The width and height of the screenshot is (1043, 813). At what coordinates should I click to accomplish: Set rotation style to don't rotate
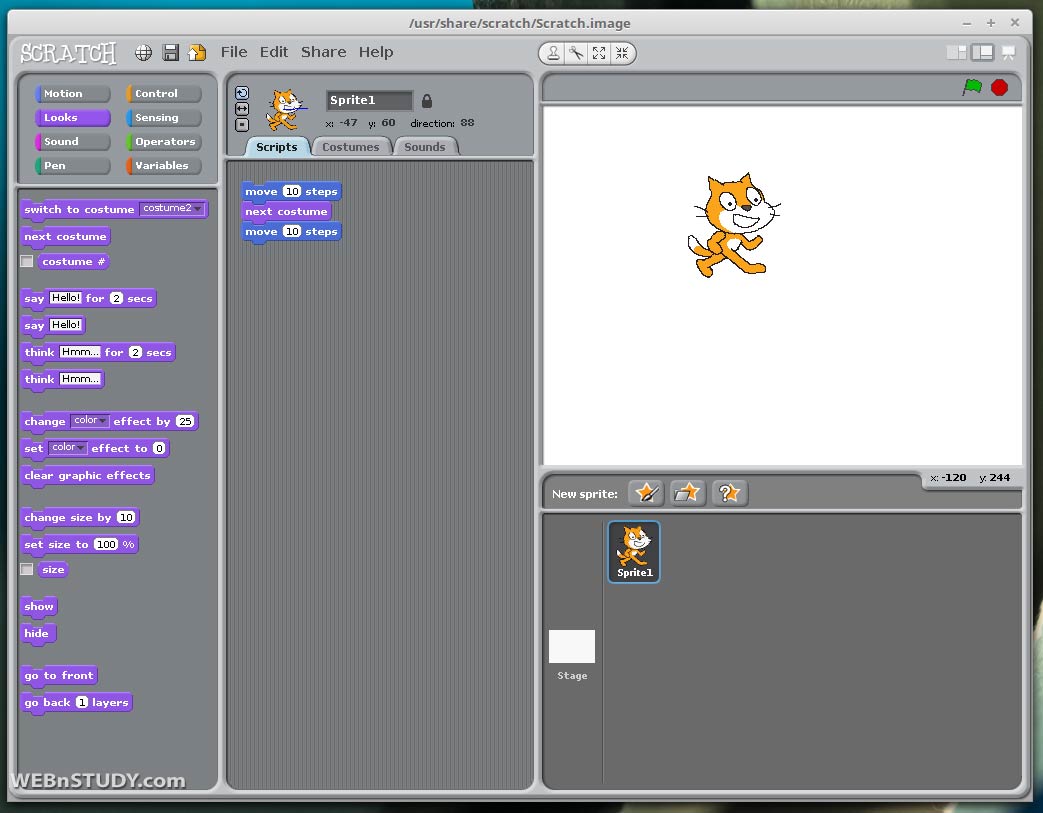(x=242, y=124)
